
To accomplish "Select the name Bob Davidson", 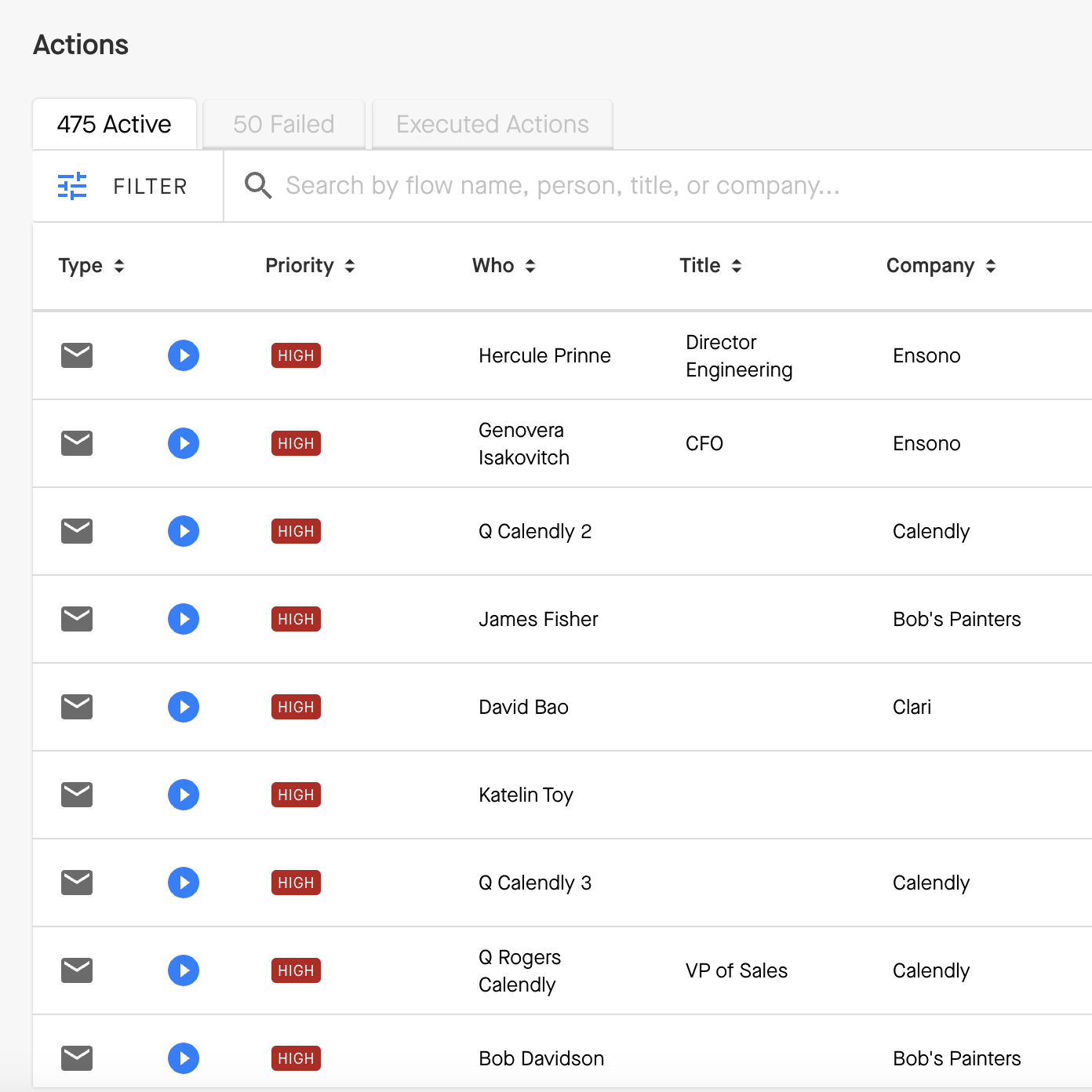I will [x=541, y=1058].
